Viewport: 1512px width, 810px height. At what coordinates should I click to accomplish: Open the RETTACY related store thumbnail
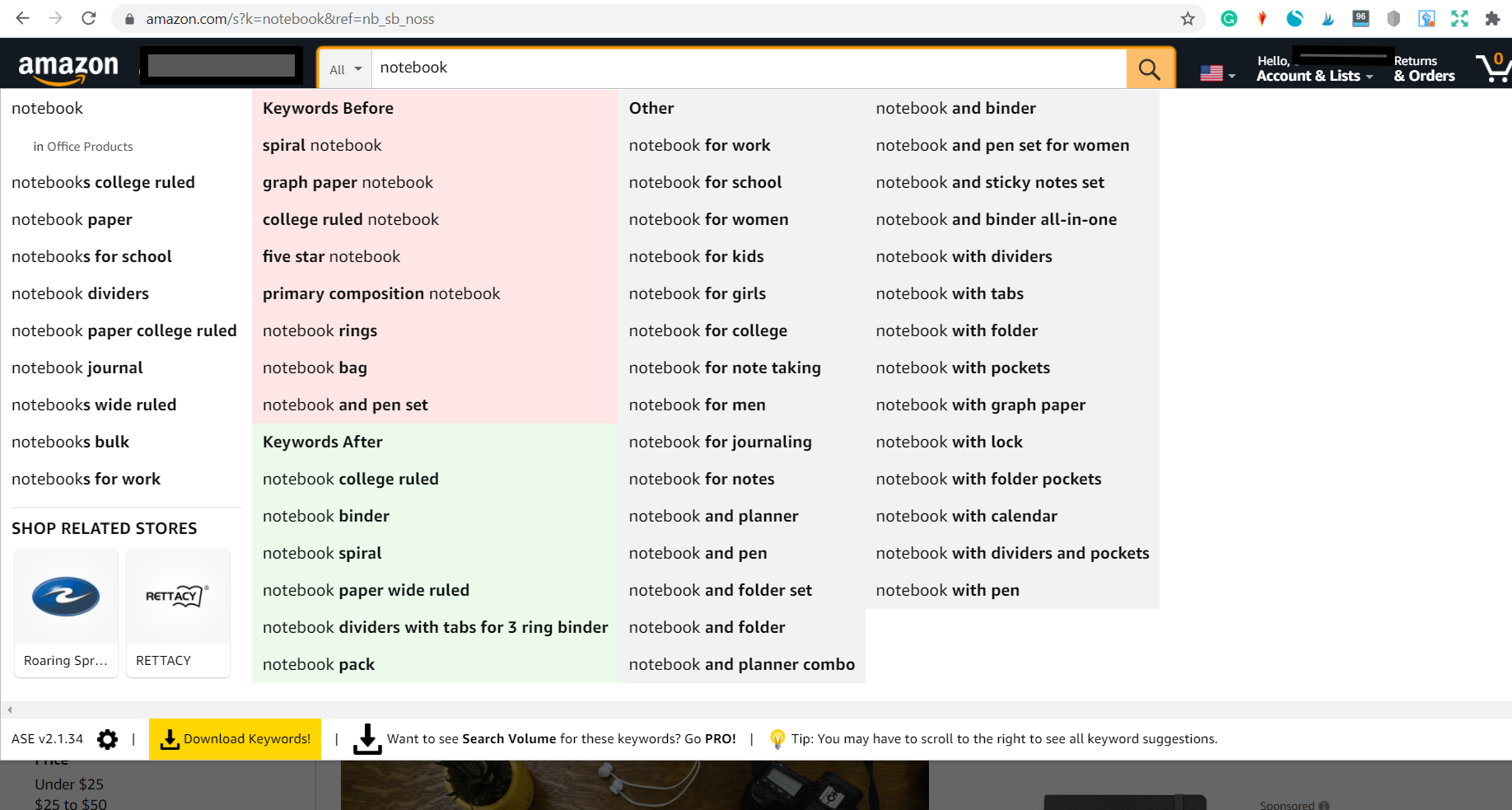tap(178, 612)
